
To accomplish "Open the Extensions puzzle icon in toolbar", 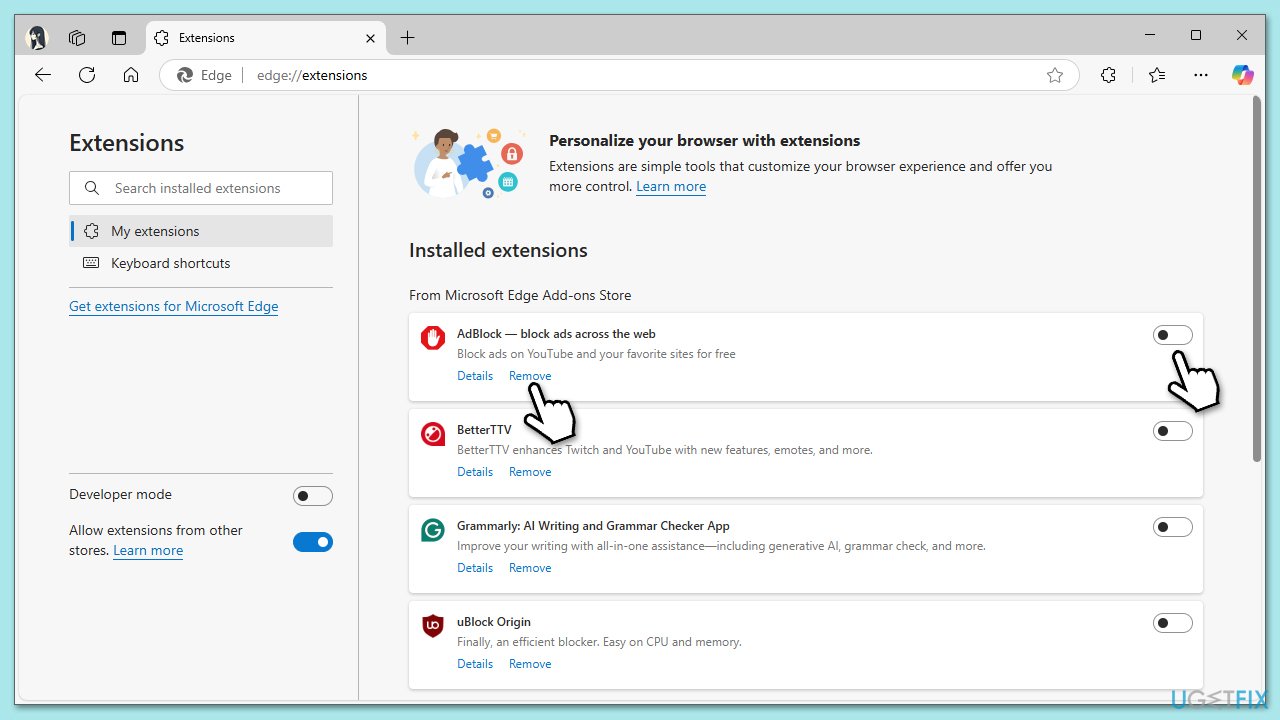I will click(1108, 75).
